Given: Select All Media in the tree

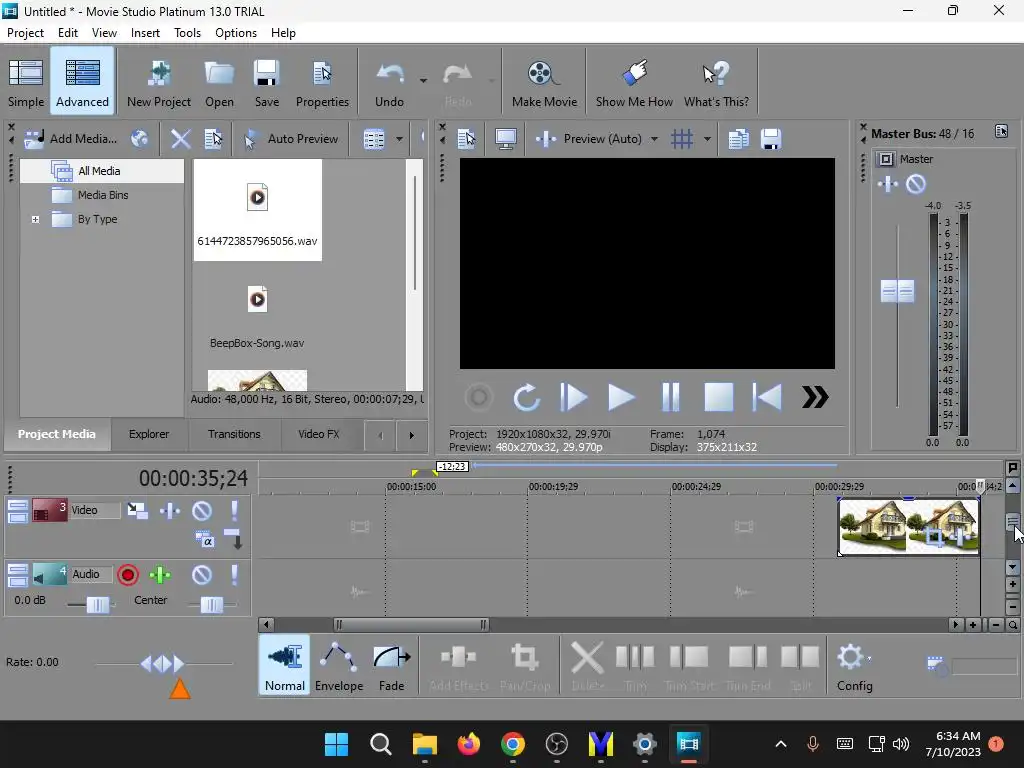Looking at the screenshot, I should click(99, 171).
